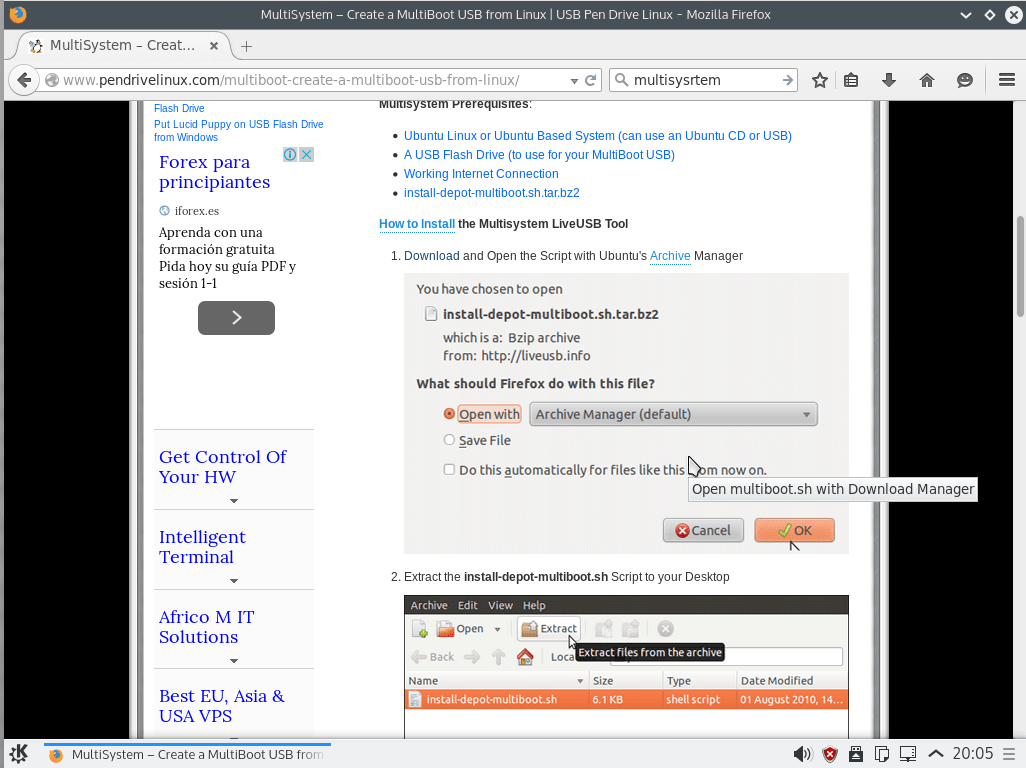The width and height of the screenshot is (1026, 768).
Task: Open new tab with plus button
Action: pyautogui.click(x=246, y=46)
